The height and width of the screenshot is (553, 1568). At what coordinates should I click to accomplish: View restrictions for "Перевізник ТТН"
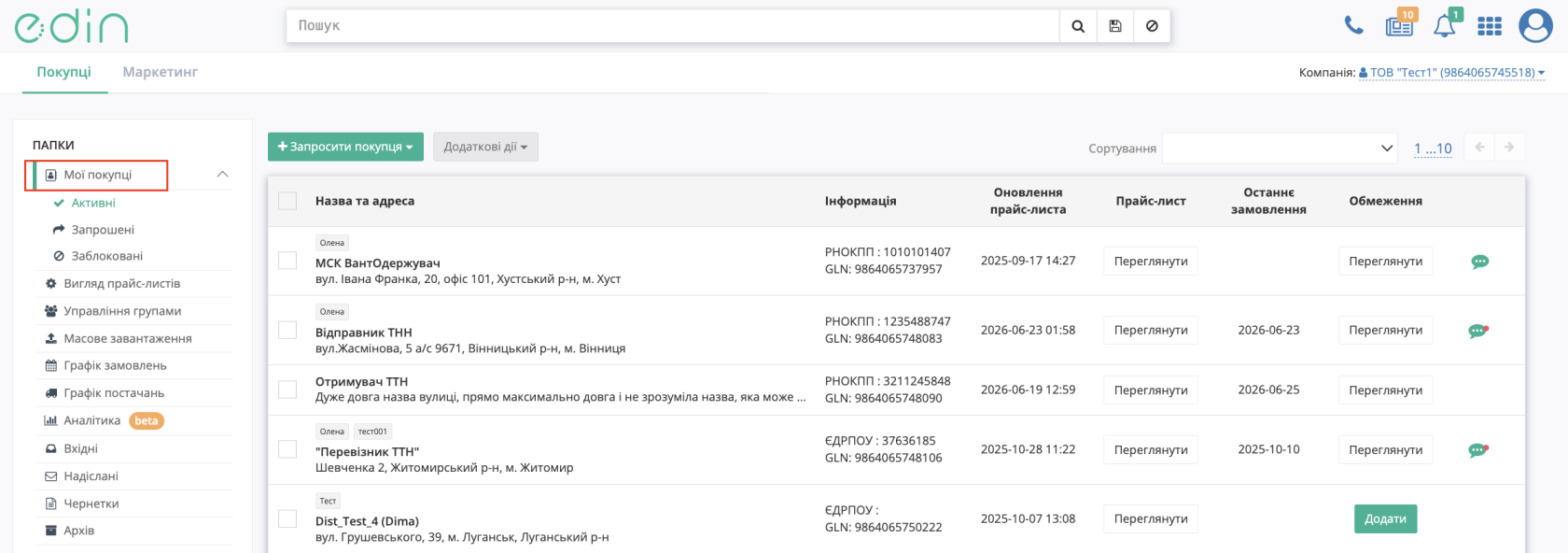click(1385, 449)
